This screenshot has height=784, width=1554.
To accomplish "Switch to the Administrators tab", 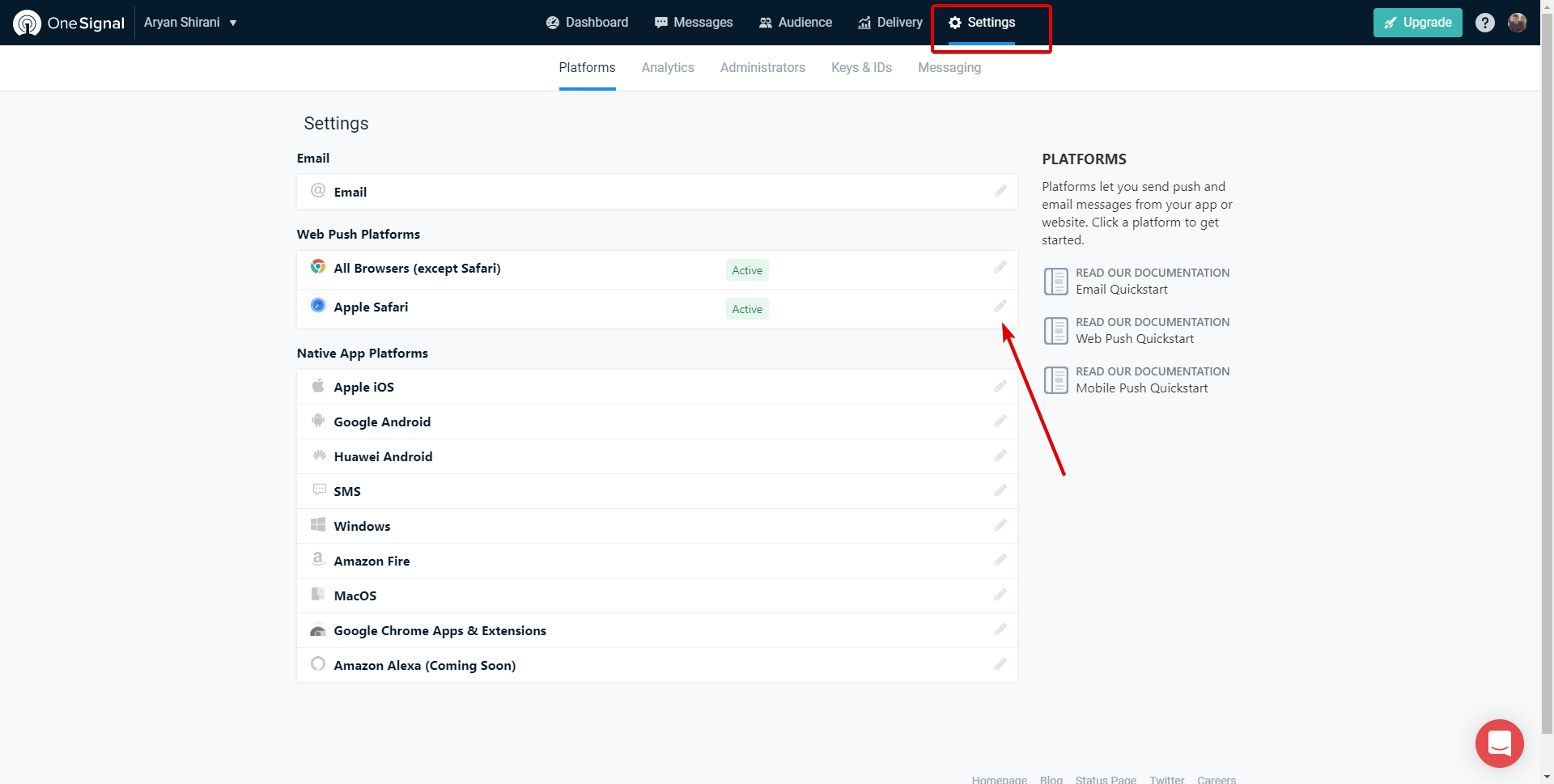I will click(762, 68).
